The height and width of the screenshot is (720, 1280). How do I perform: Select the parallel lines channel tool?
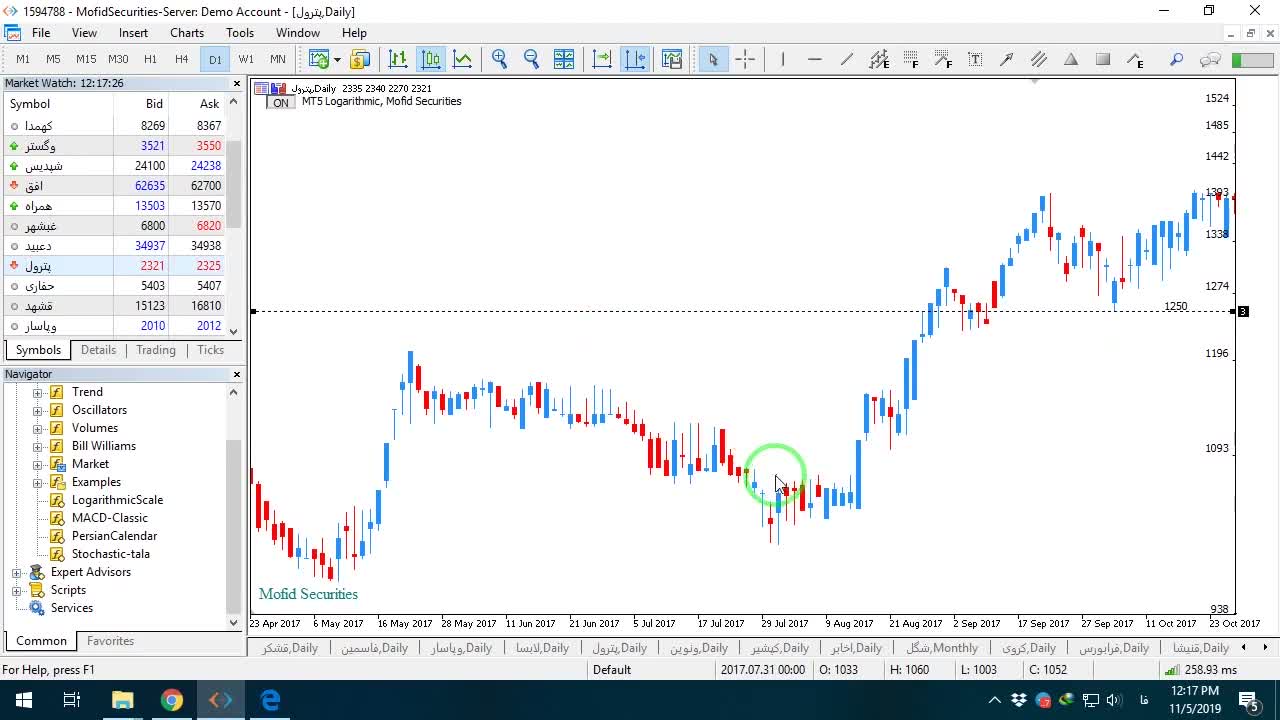pyautogui.click(x=1039, y=59)
